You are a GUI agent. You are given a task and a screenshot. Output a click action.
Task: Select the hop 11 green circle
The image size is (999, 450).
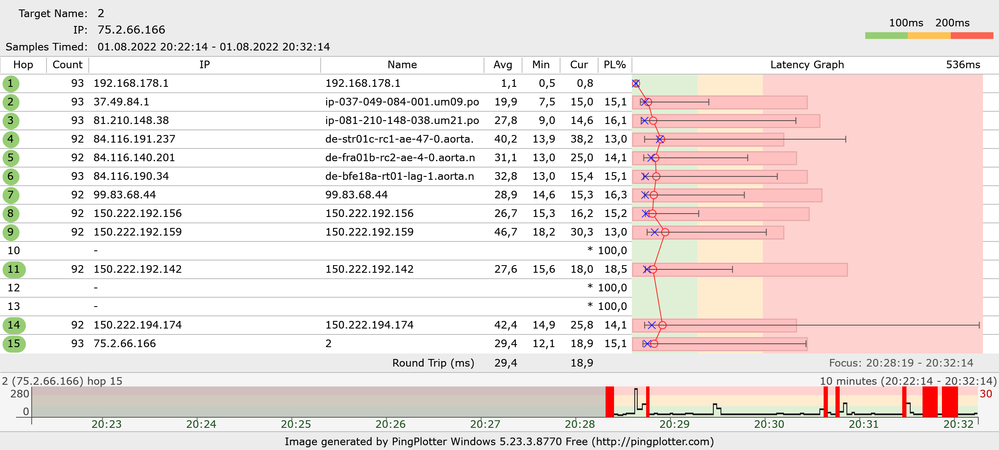pos(14,270)
